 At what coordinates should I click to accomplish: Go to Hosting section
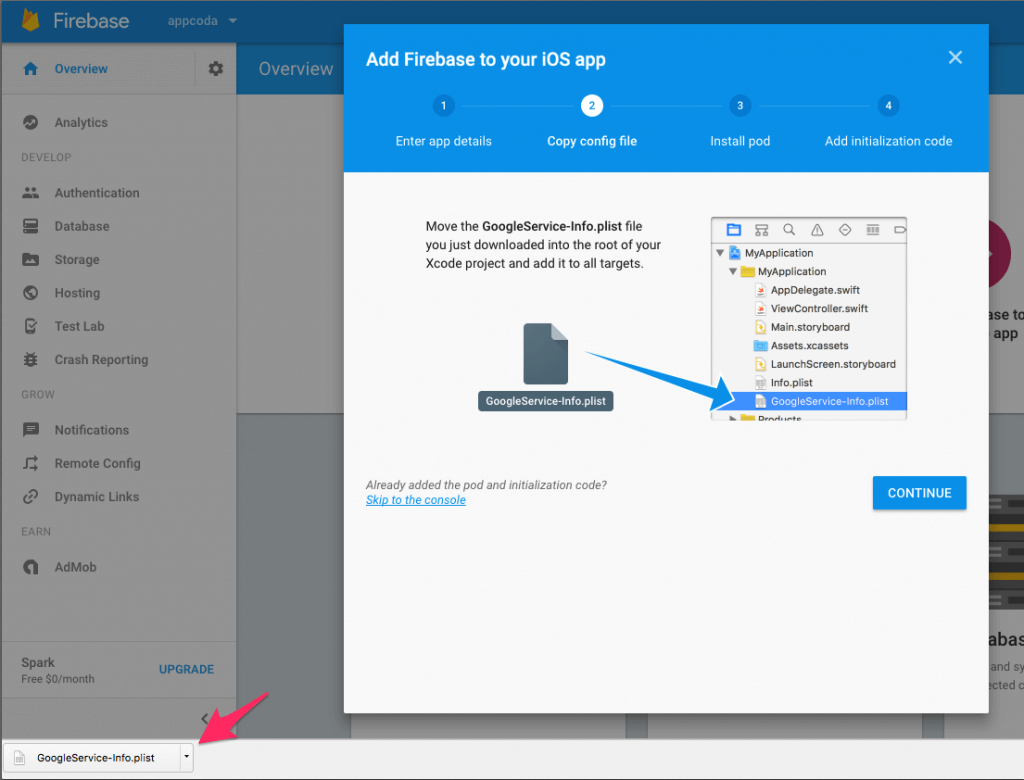tap(77, 293)
